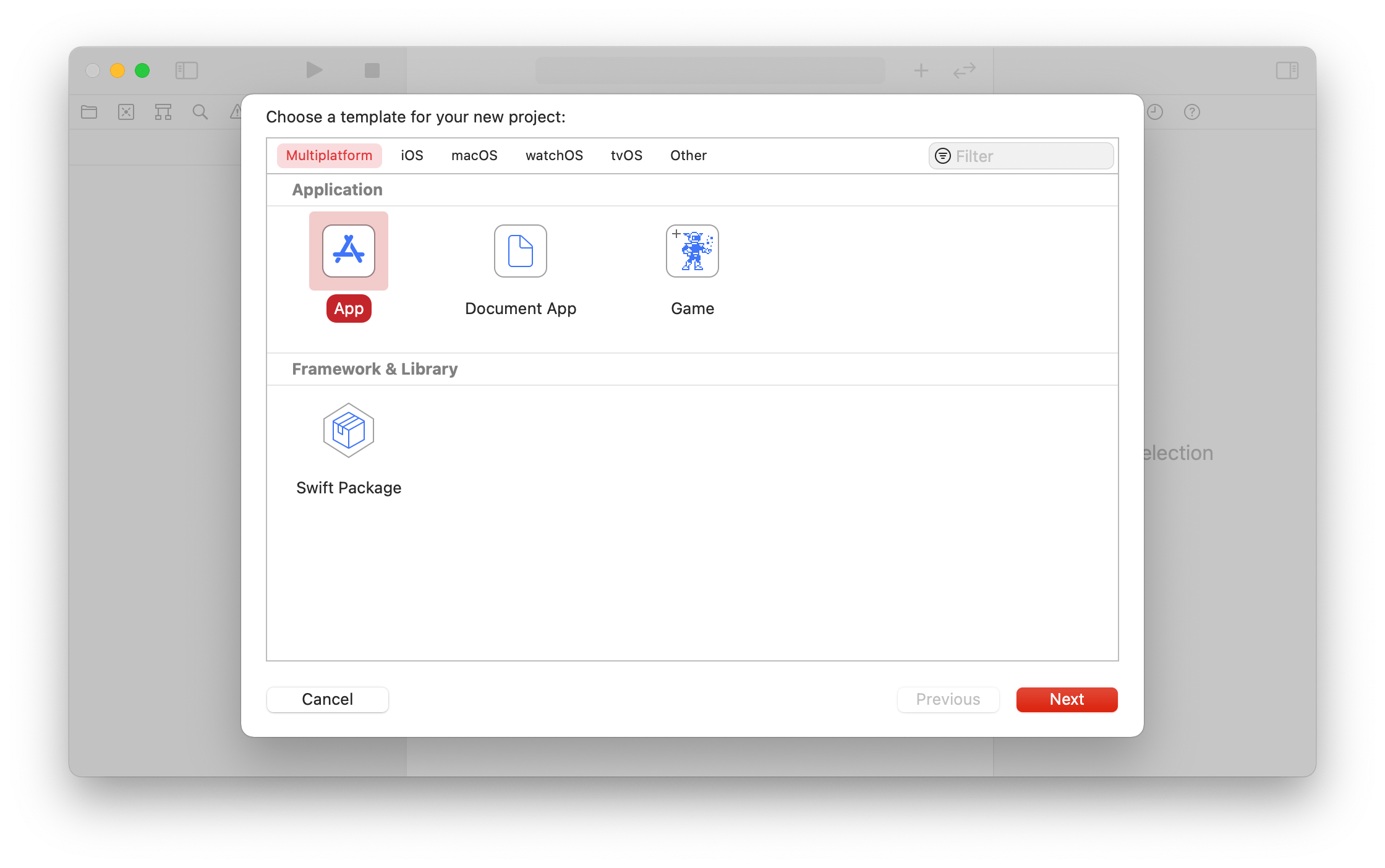Pick the Game template icon
Image resolution: width=1385 pixels, height=868 pixels.
(x=692, y=251)
